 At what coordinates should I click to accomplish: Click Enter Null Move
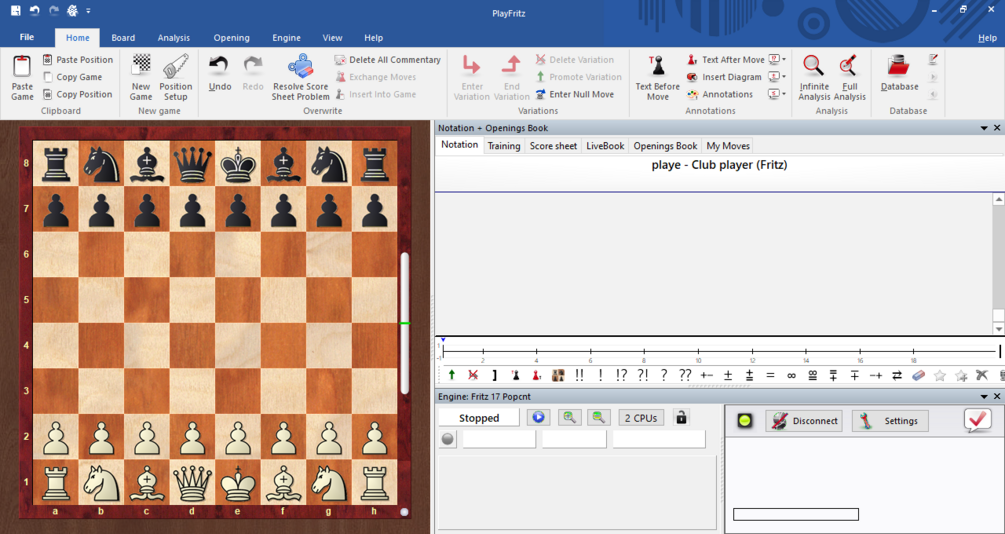(x=574, y=94)
